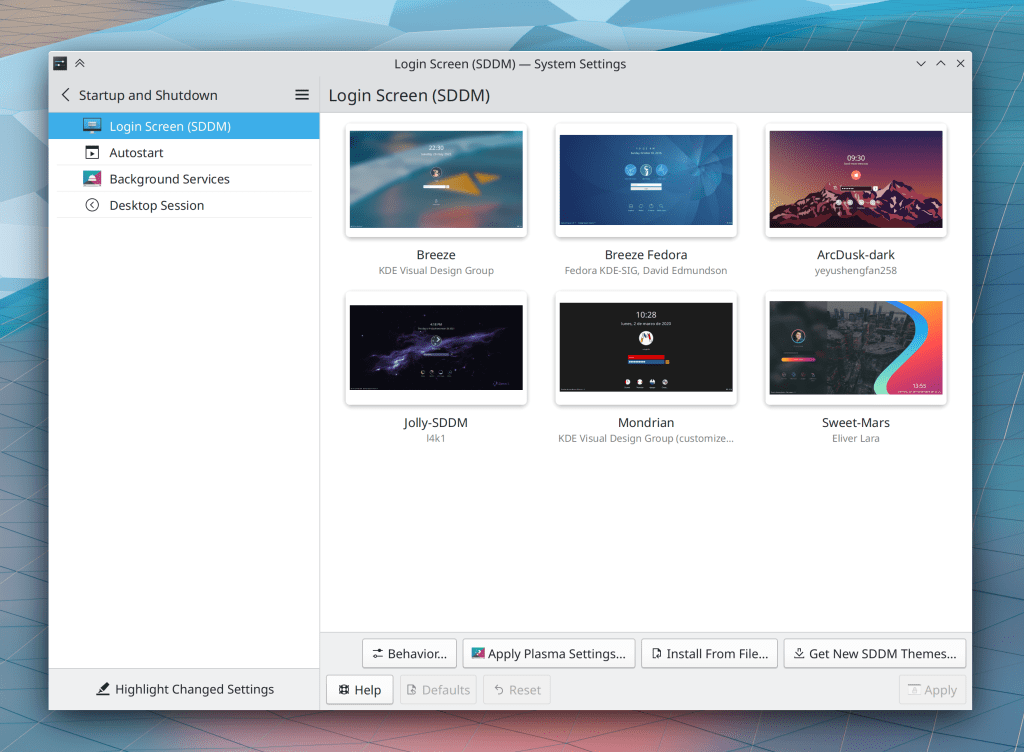Choose the Sweet-Mars theme preview
1024x752 pixels.
(x=856, y=348)
